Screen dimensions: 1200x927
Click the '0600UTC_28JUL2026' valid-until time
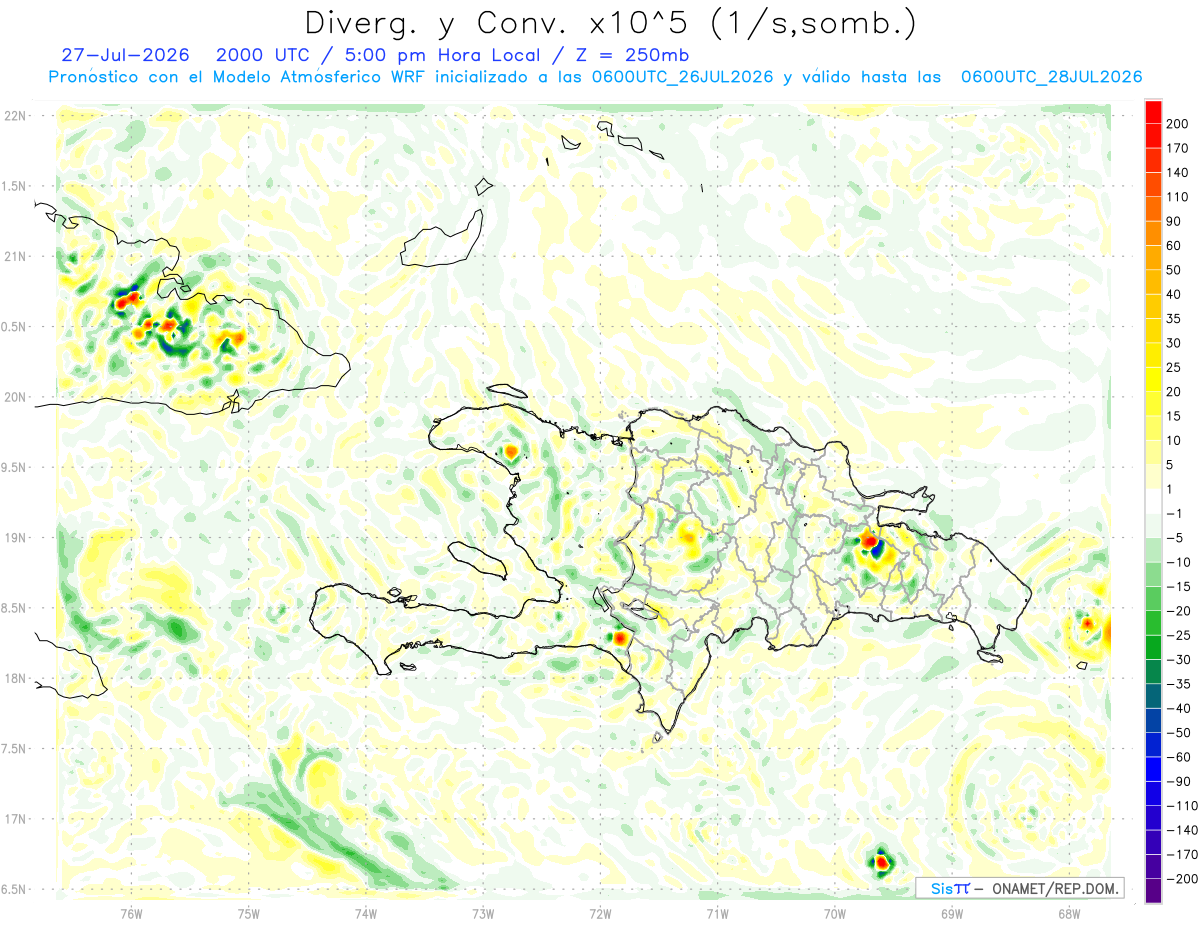click(1050, 77)
